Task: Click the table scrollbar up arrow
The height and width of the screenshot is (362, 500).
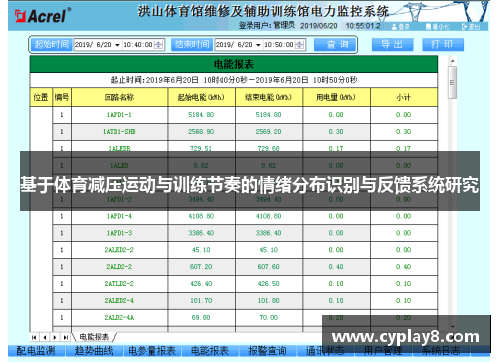Action: tap(453, 61)
